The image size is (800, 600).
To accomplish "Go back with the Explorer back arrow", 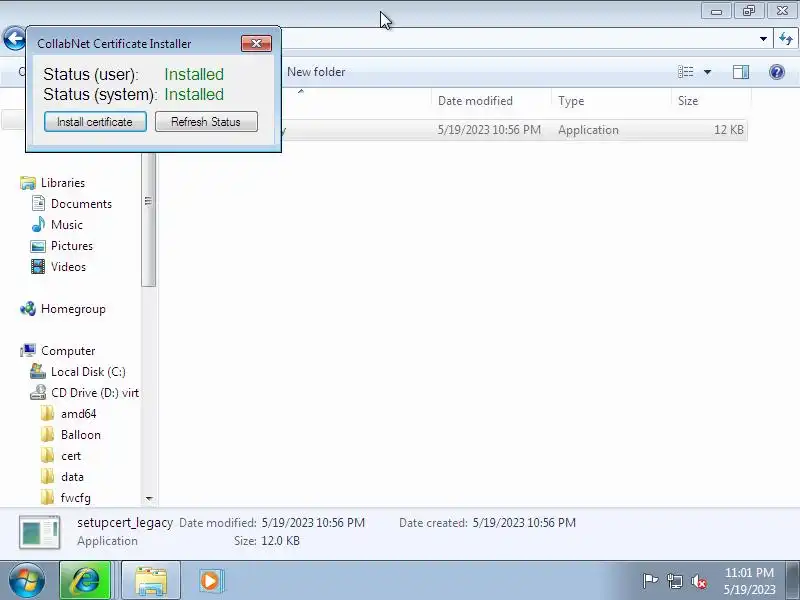I will [x=14, y=39].
